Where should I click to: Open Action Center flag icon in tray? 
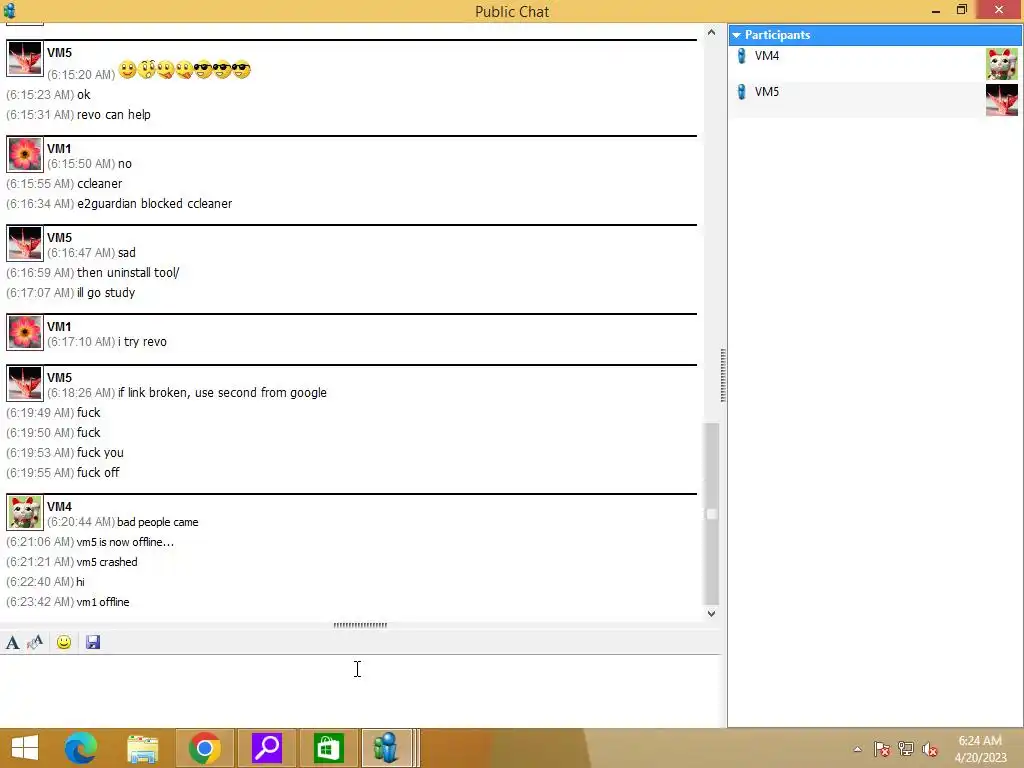[x=882, y=749]
